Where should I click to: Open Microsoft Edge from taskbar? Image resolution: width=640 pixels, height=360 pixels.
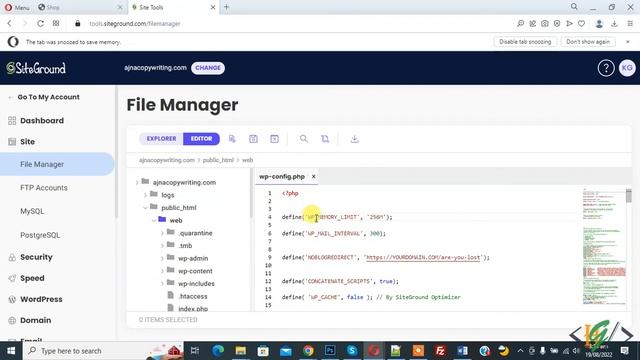[x=218, y=351]
